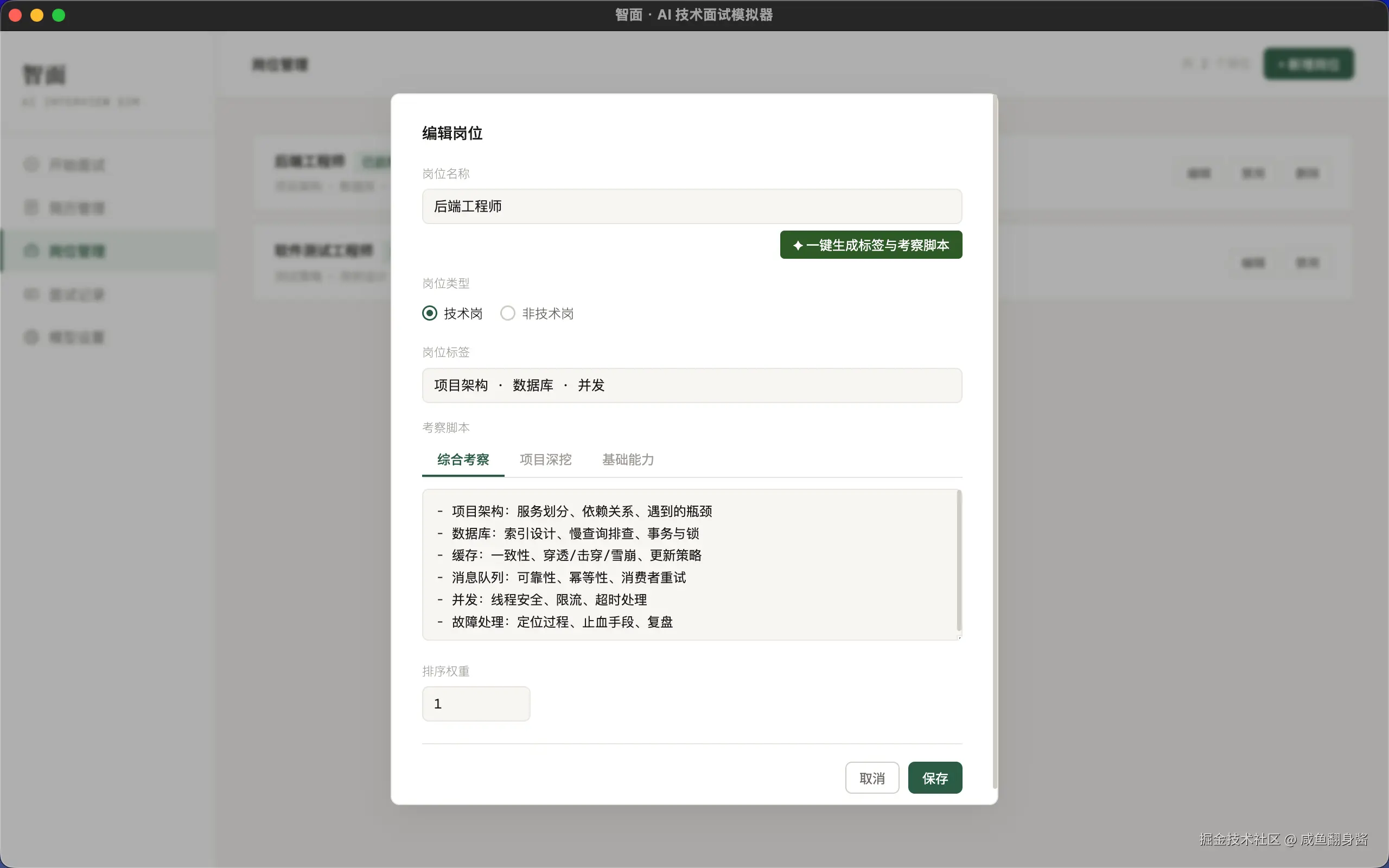This screenshot has width=1389, height=868.
Task: Switch to the 项目深挖 tab
Action: coord(545,460)
